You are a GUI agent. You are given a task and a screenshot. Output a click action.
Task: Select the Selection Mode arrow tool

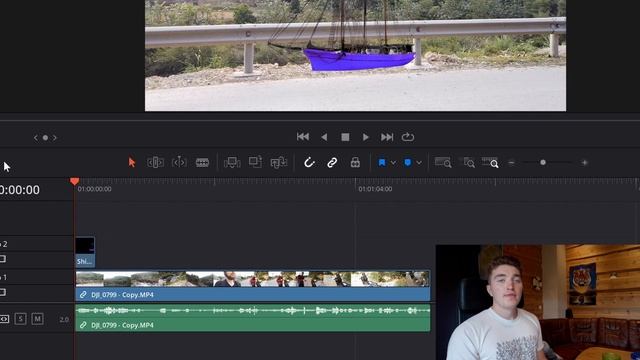[x=131, y=162]
